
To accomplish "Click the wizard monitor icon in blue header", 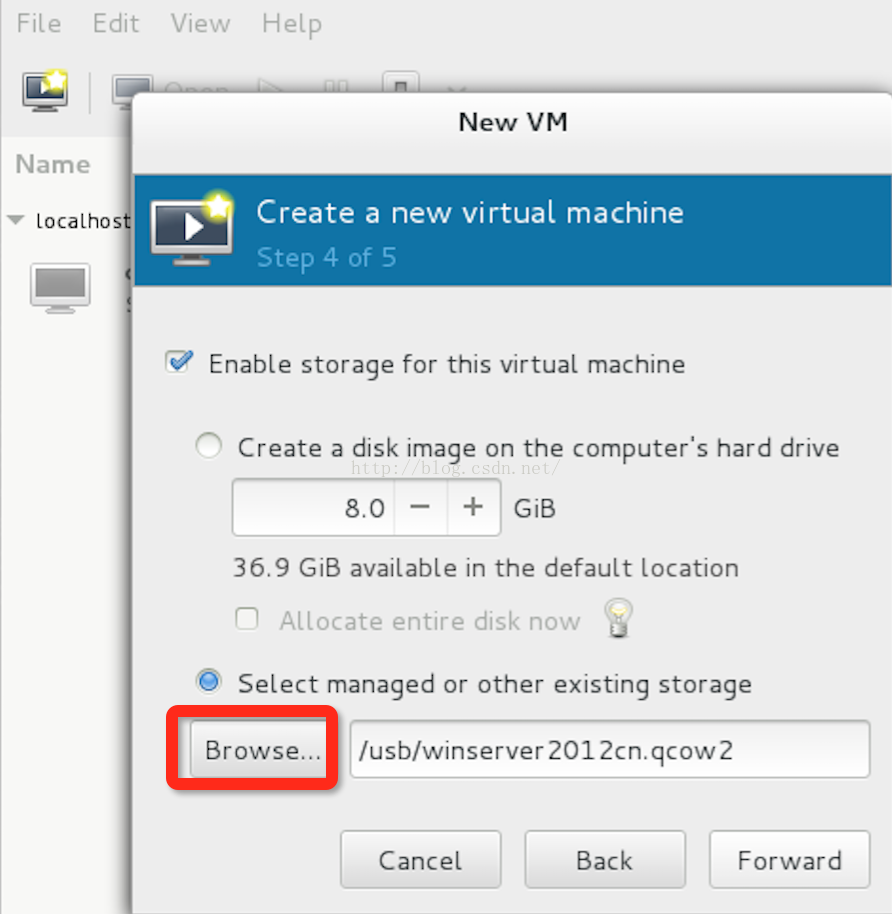I will click(x=192, y=229).
